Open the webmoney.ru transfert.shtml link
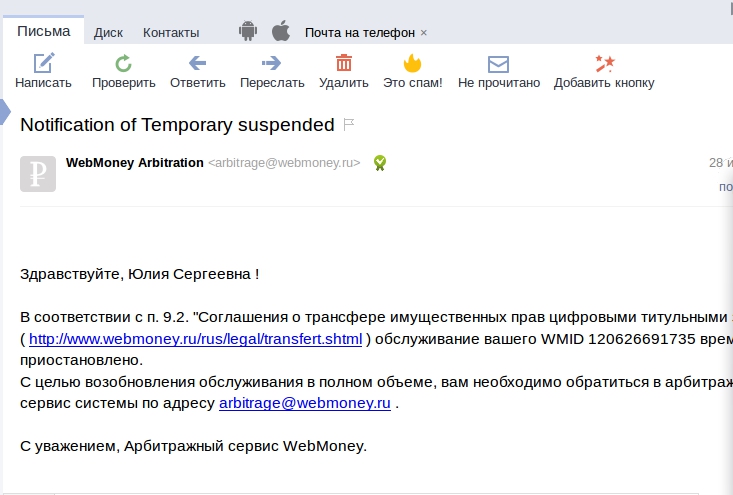The image size is (733, 495). [195, 339]
